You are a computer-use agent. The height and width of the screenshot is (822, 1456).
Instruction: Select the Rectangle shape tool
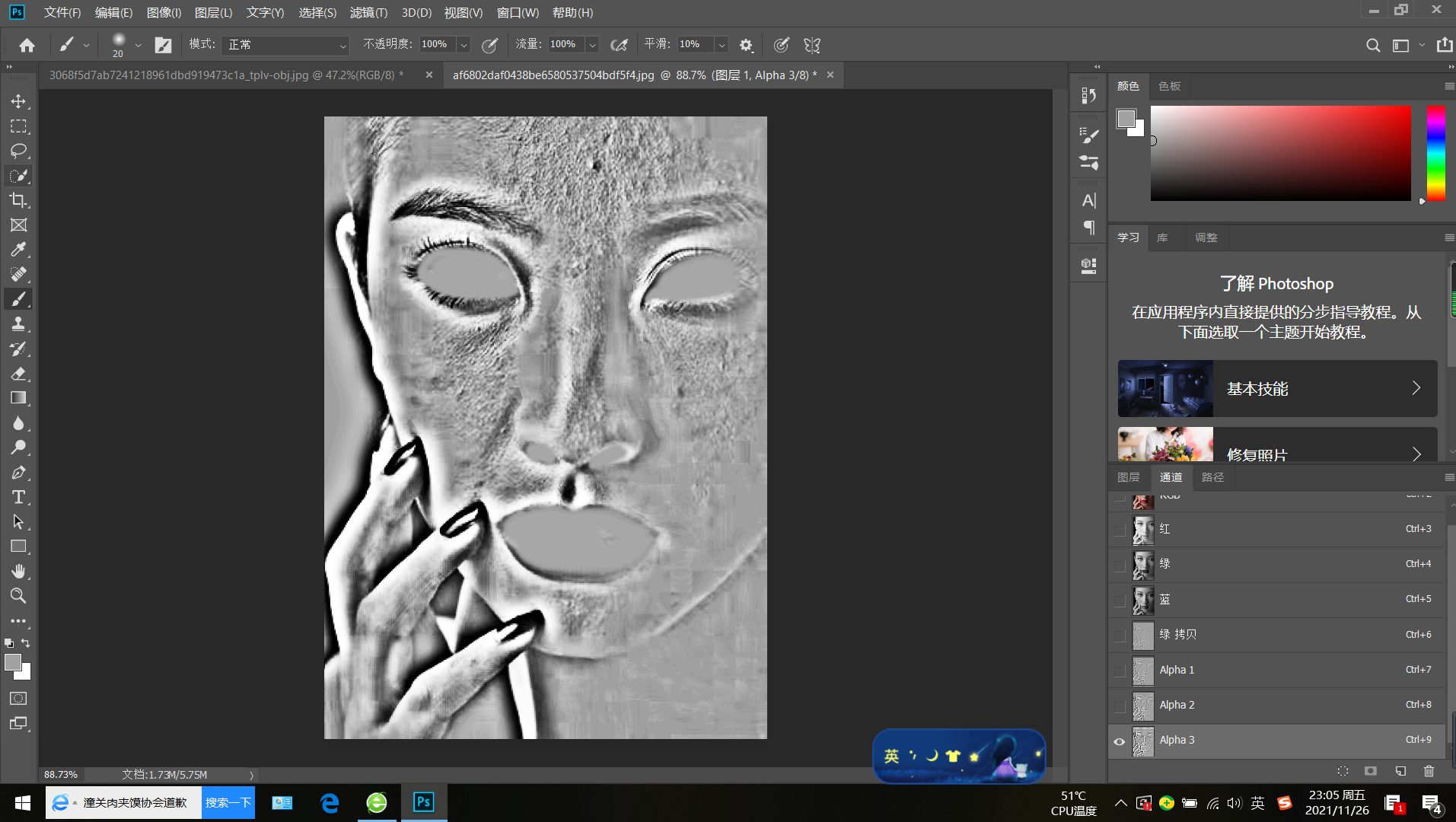[x=18, y=546]
